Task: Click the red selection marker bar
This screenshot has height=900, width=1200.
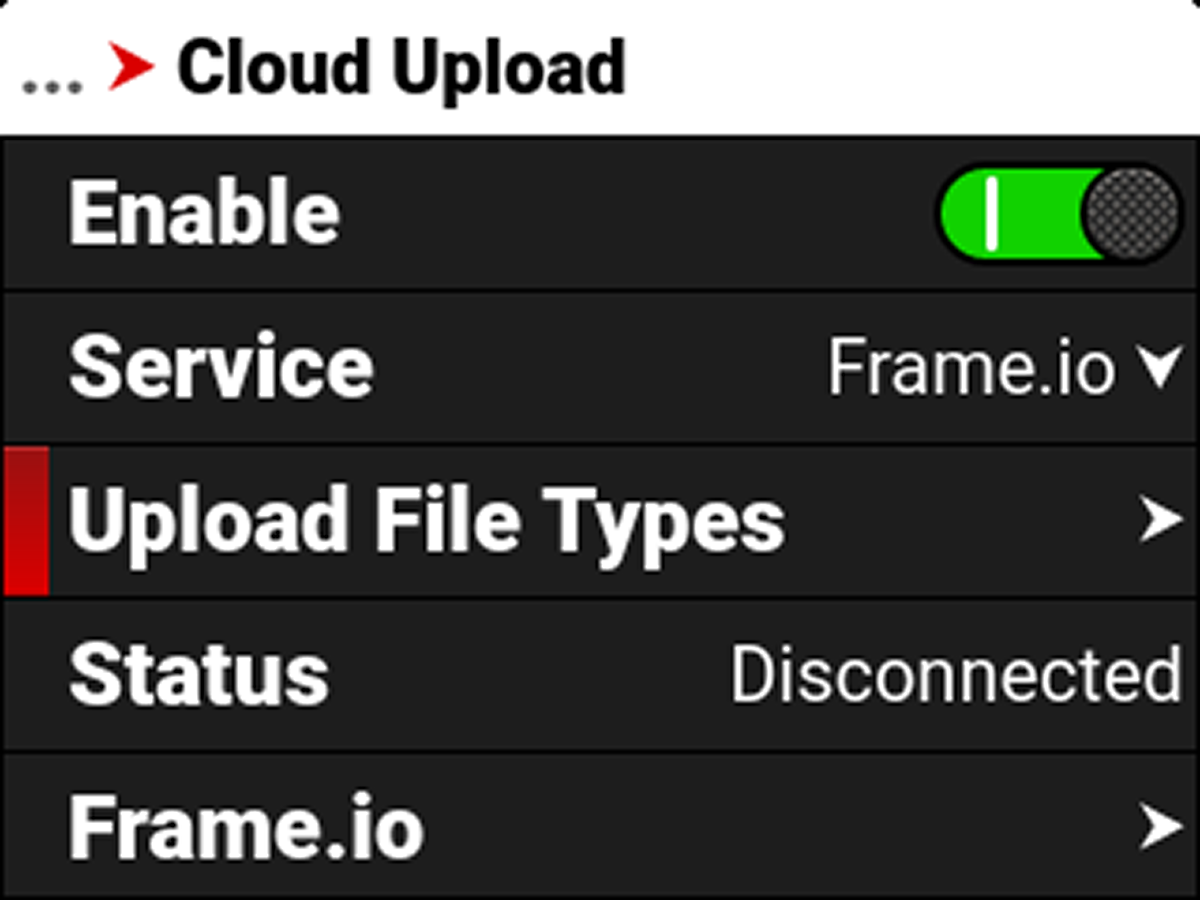Action: tap(27, 521)
